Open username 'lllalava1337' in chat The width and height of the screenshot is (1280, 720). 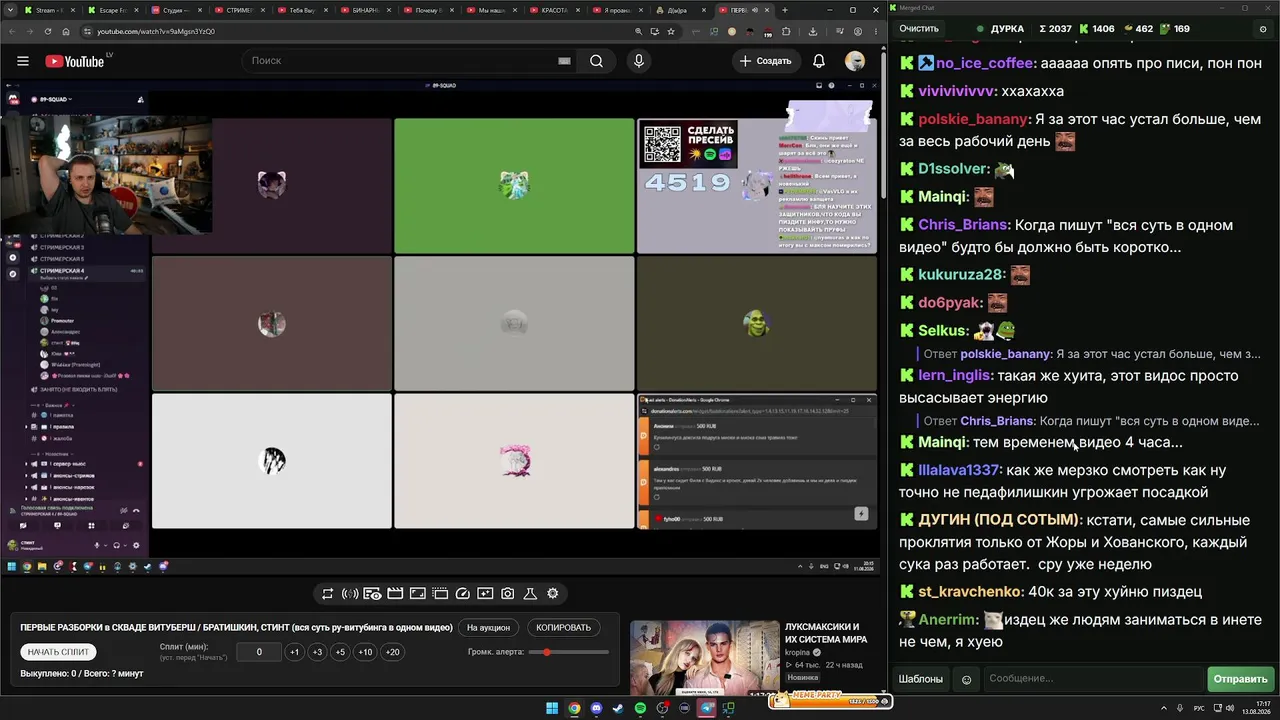959,470
